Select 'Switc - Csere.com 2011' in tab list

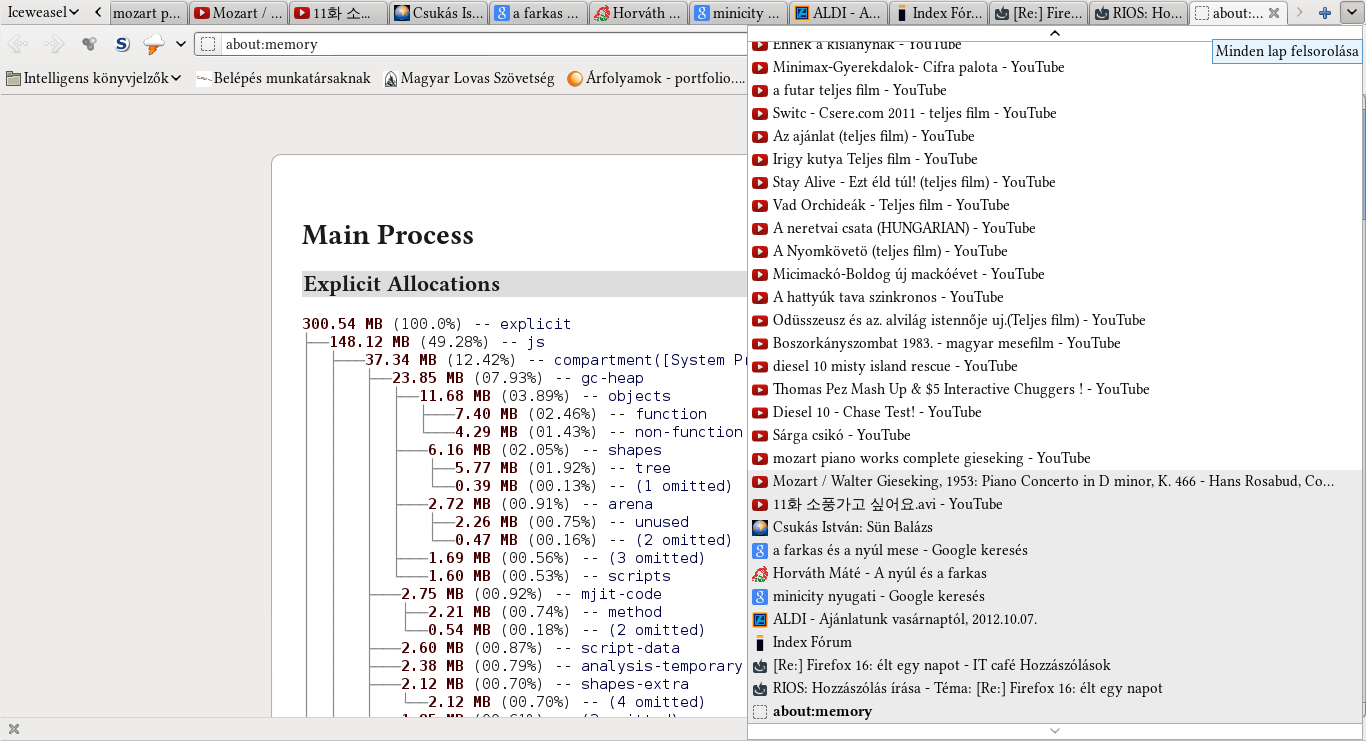[x=1054, y=113]
